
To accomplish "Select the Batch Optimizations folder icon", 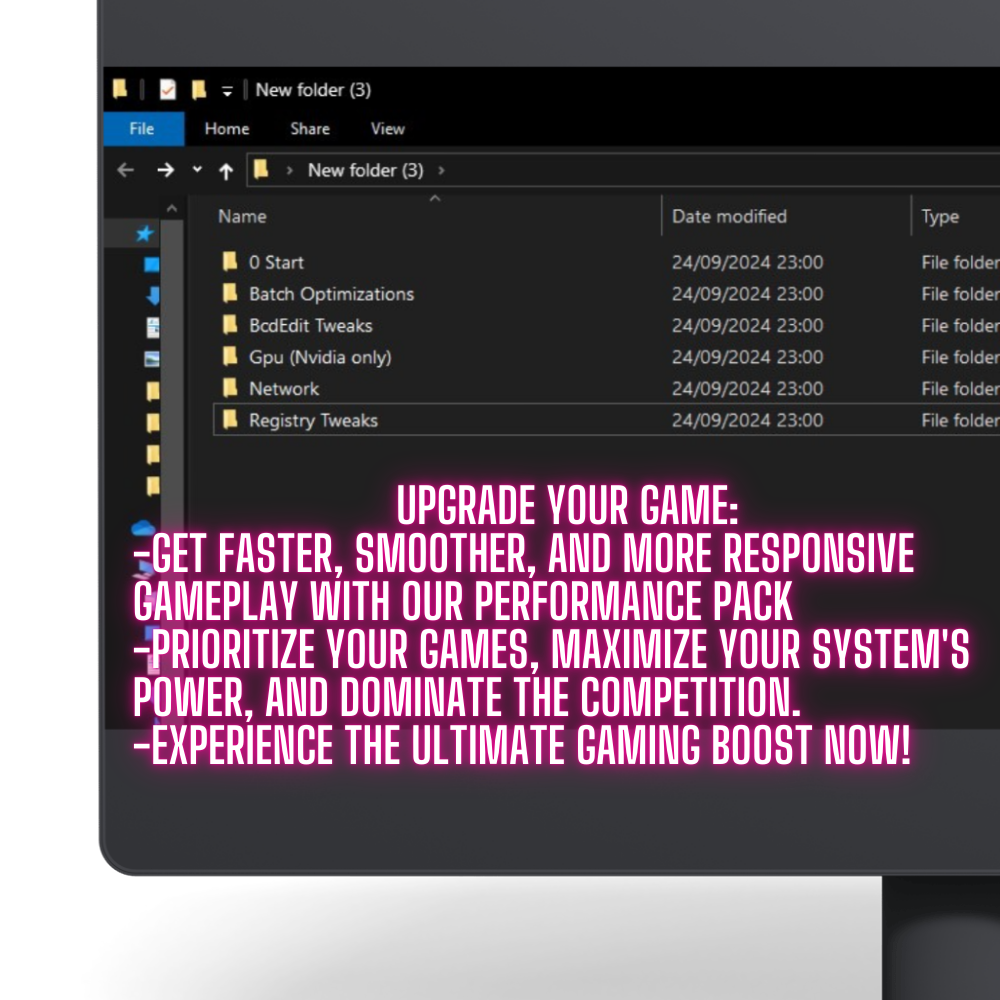I will coord(230,293).
